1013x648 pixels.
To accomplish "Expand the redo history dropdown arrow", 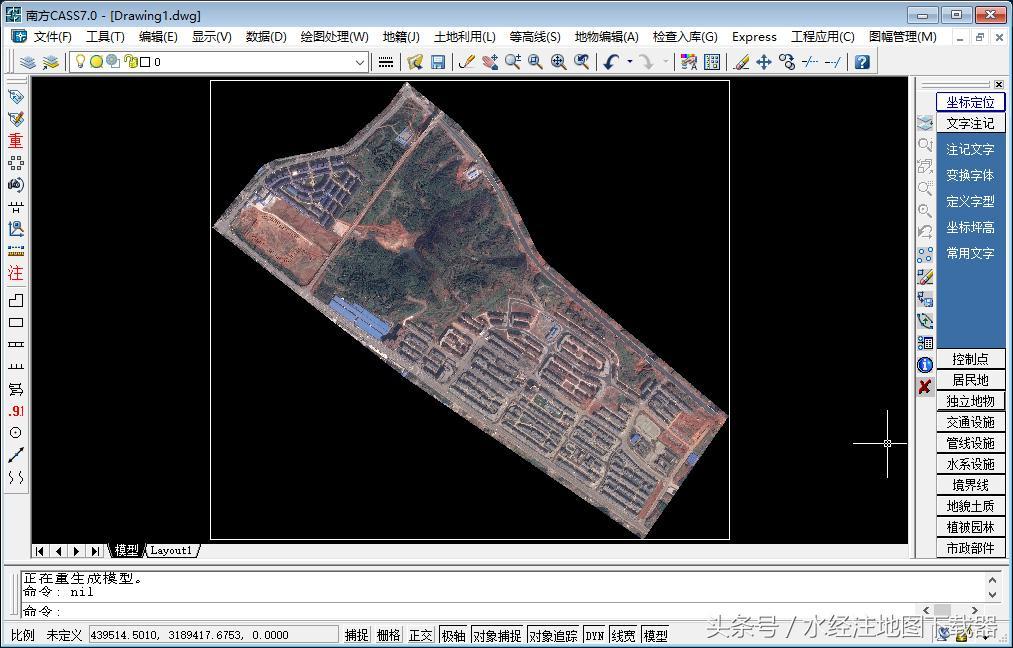I will [665, 62].
